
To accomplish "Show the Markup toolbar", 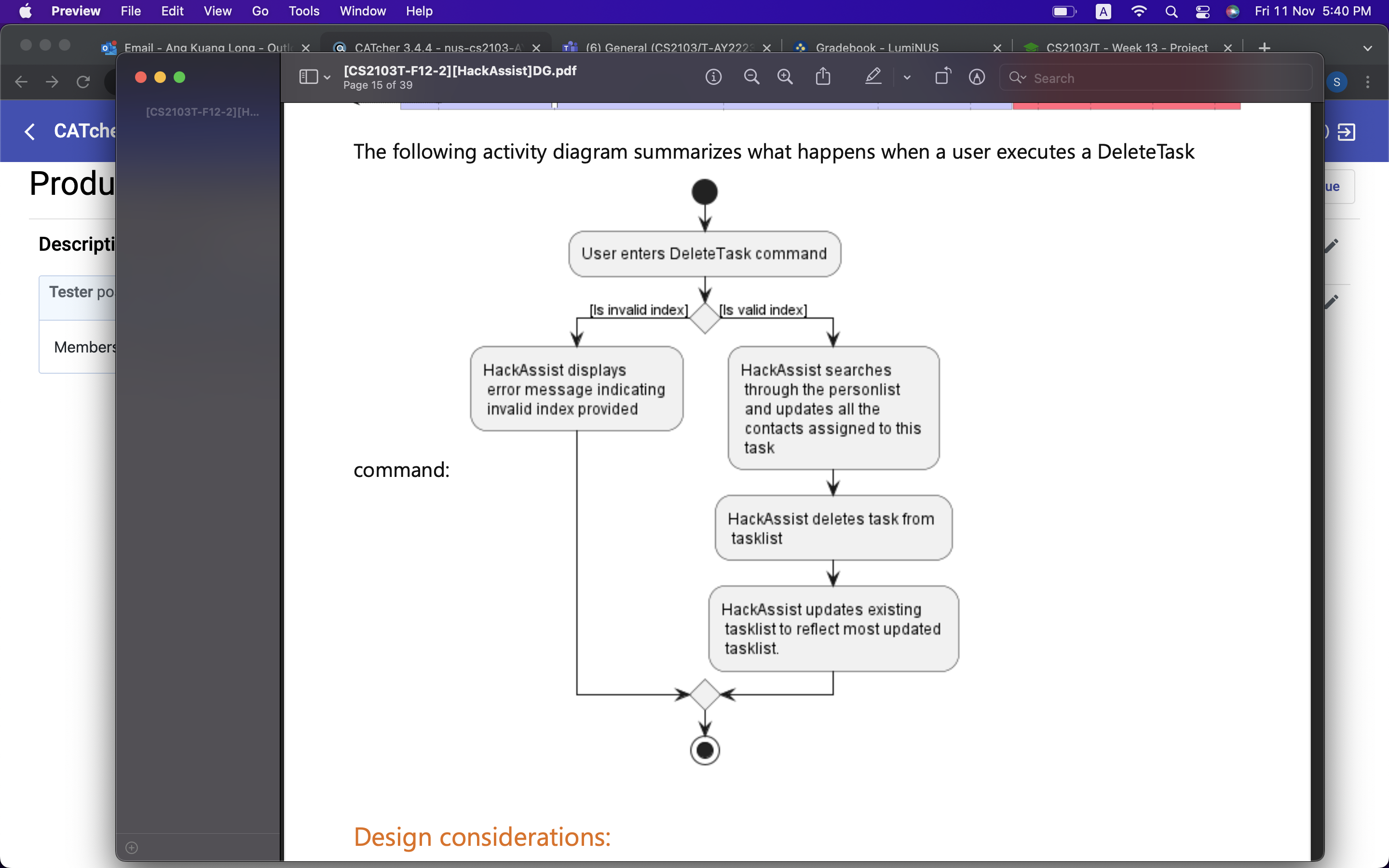I will click(x=977, y=77).
